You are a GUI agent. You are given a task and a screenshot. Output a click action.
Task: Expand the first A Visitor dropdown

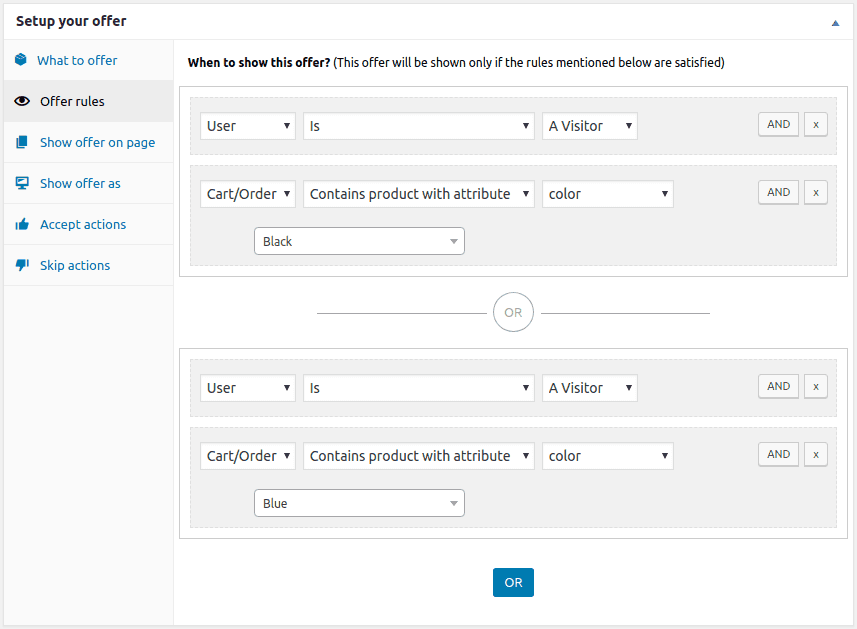590,126
